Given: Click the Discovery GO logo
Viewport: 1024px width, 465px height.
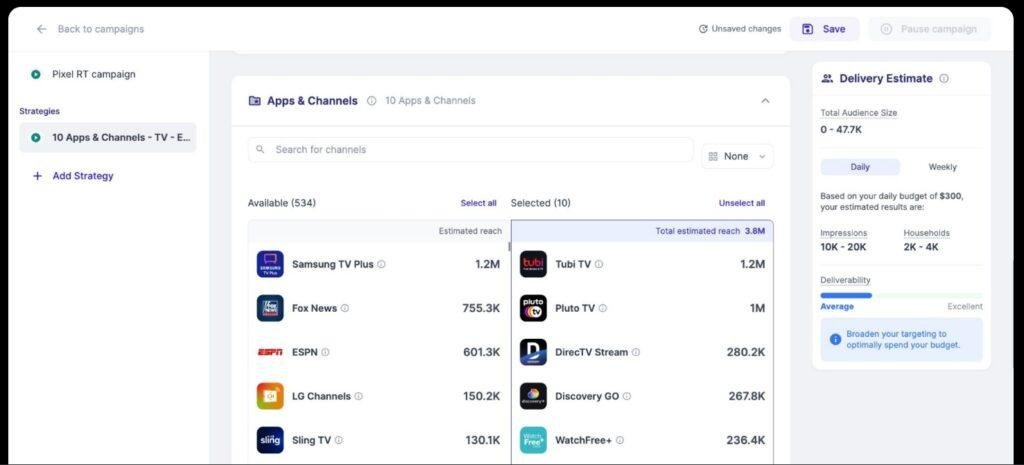Looking at the screenshot, I should tap(534, 396).
